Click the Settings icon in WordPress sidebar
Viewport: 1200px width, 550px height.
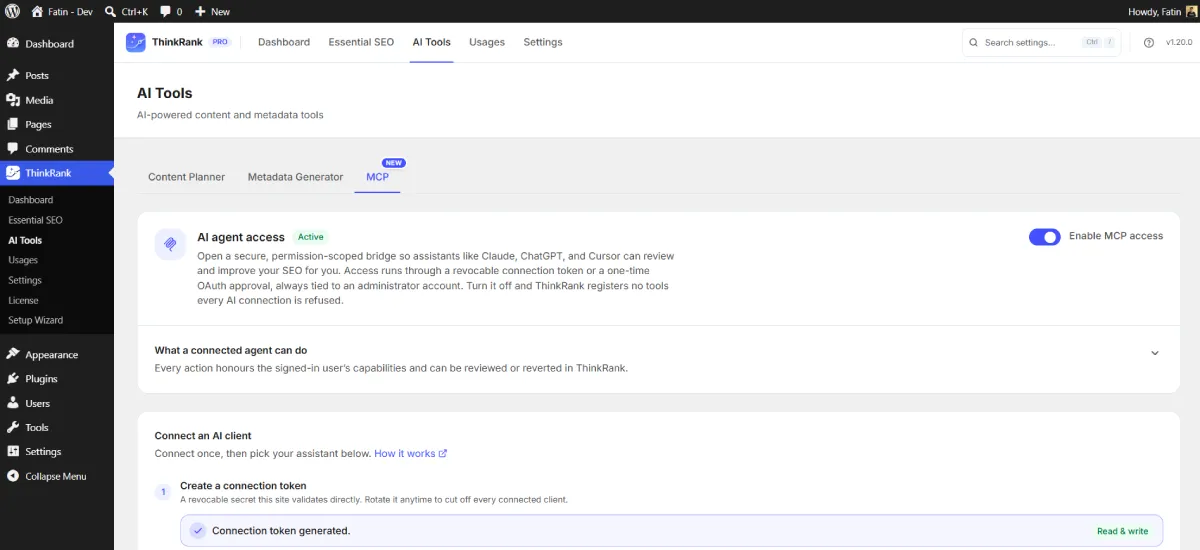[x=13, y=452]
